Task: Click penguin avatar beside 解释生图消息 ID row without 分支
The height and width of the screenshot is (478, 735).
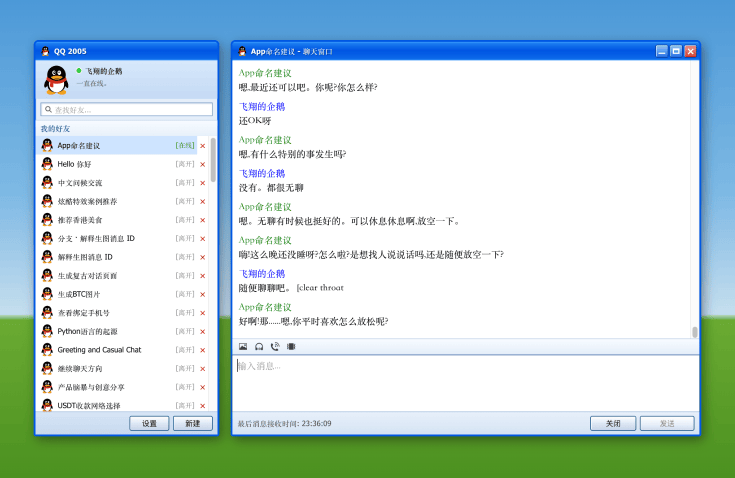Action: pos(47,257)
